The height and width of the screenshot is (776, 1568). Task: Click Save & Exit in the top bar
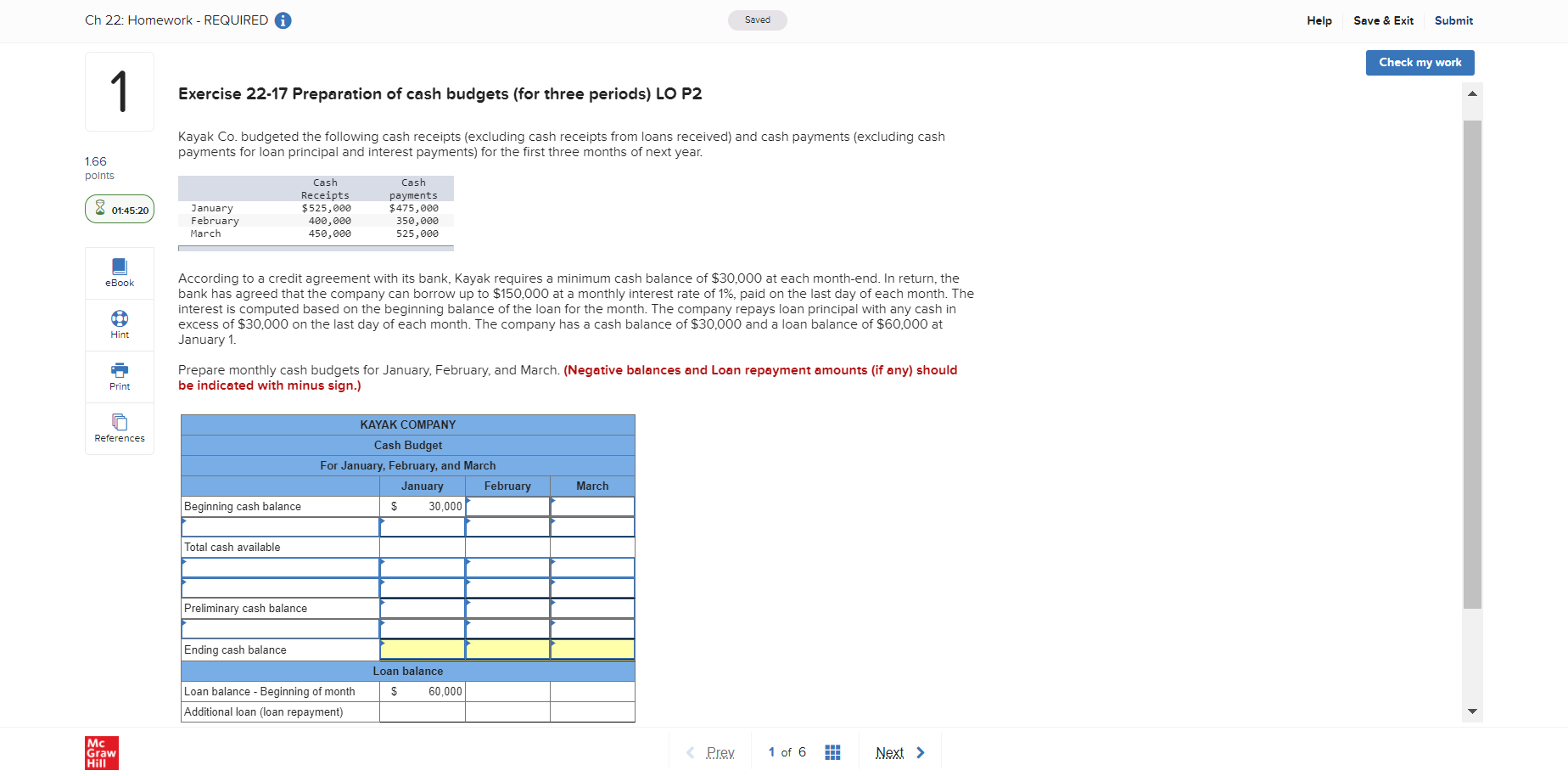(1383, 20)
